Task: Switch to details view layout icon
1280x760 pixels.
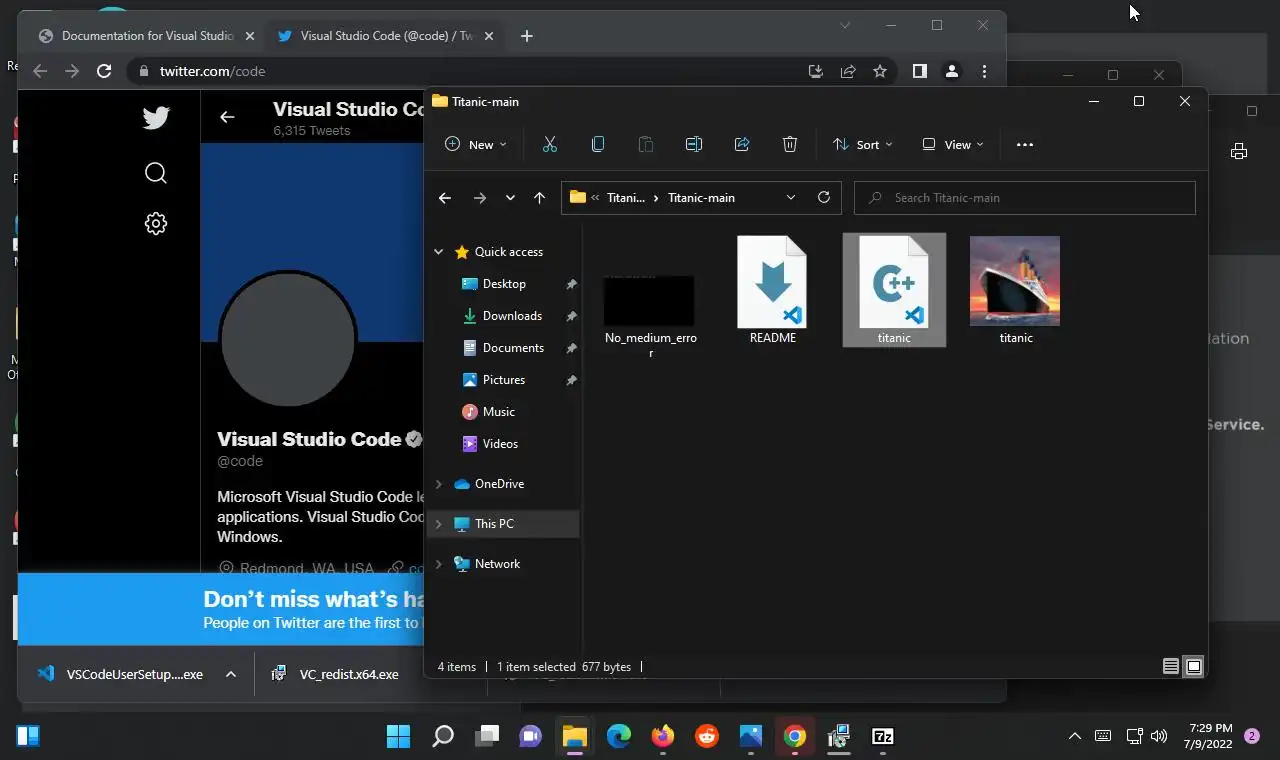Action: [1170, 666]
